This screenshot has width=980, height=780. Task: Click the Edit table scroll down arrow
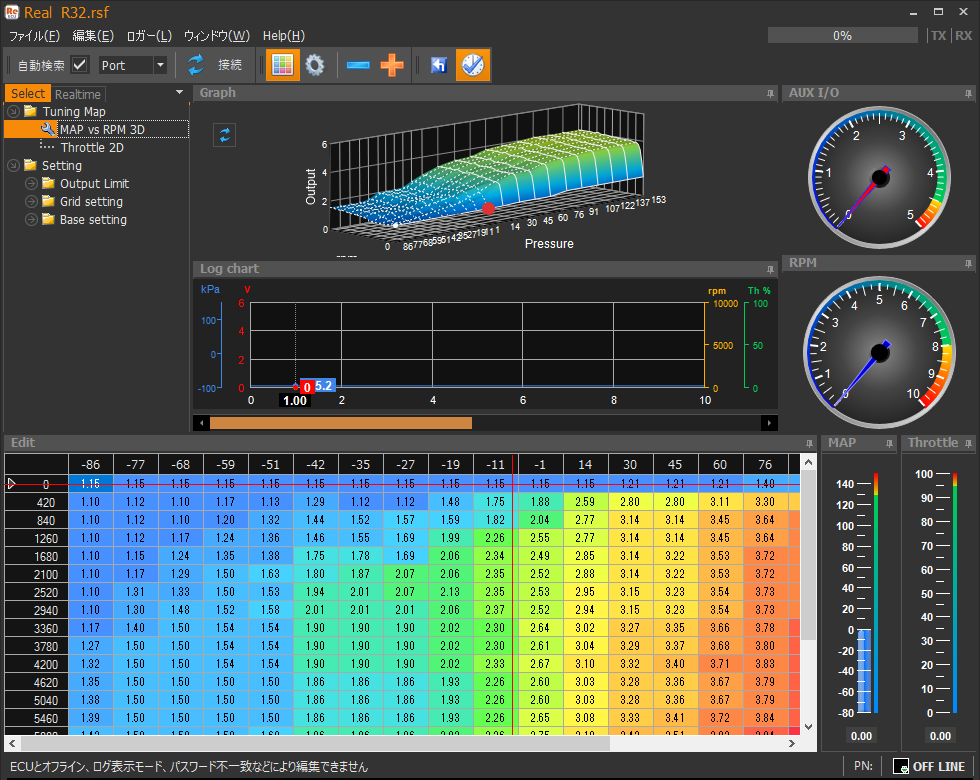tap(808, 726)
